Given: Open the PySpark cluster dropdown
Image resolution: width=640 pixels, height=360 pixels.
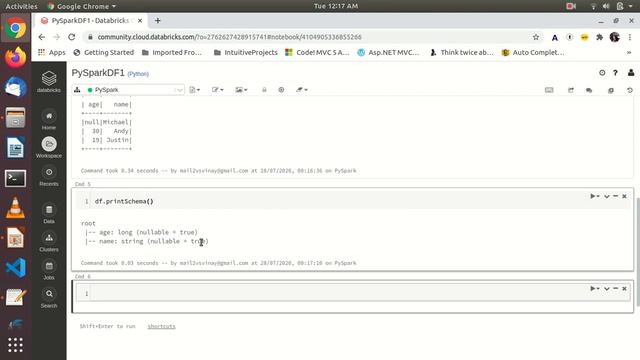Looking at the screenshot, I should coord(129,90).
